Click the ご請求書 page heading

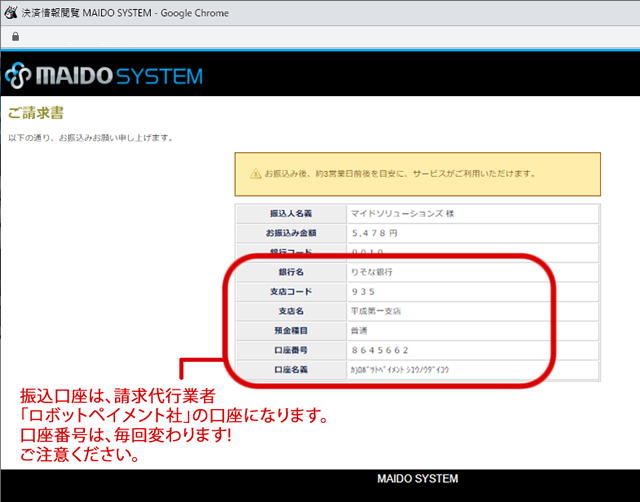coord(36,113)
